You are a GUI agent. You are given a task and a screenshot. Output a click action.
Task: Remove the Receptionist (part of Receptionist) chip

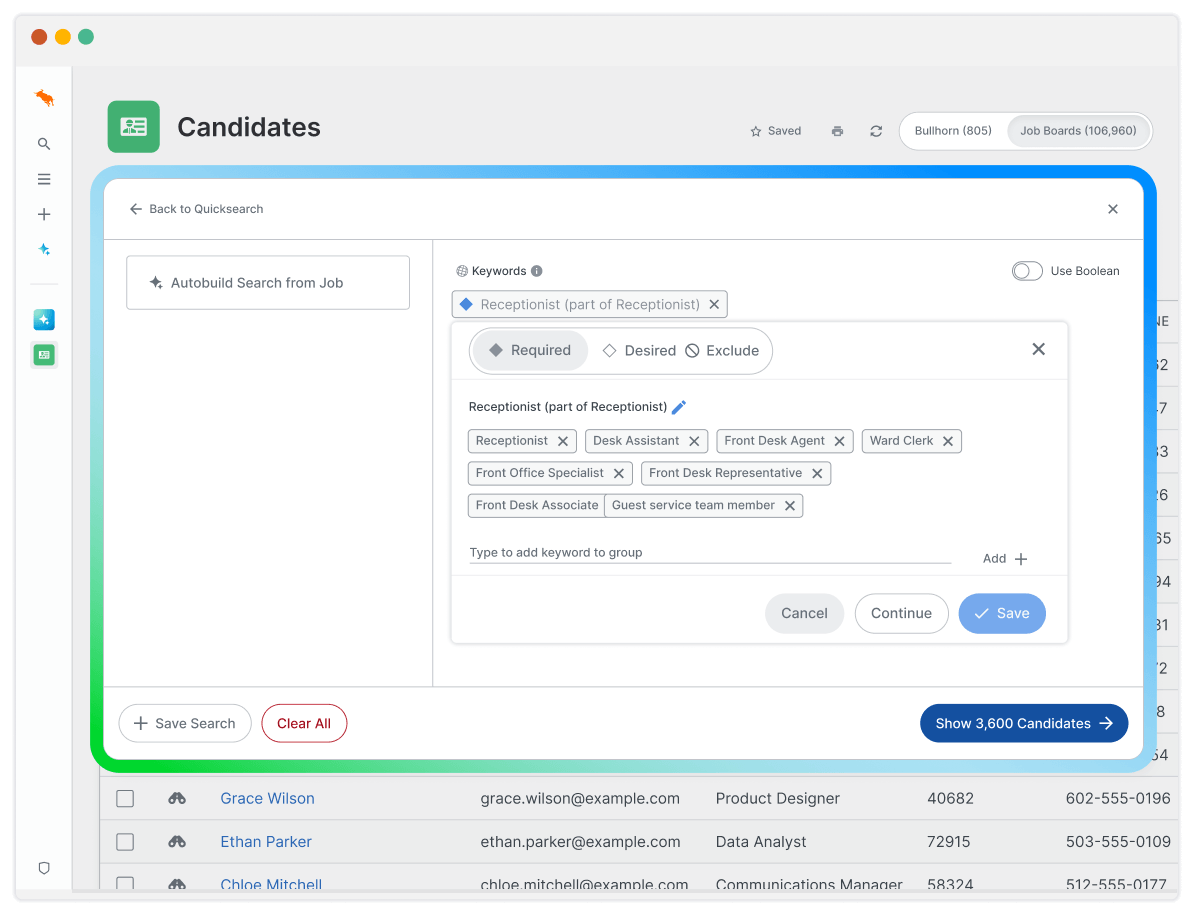pyautogui.click(x=714, y=305)
